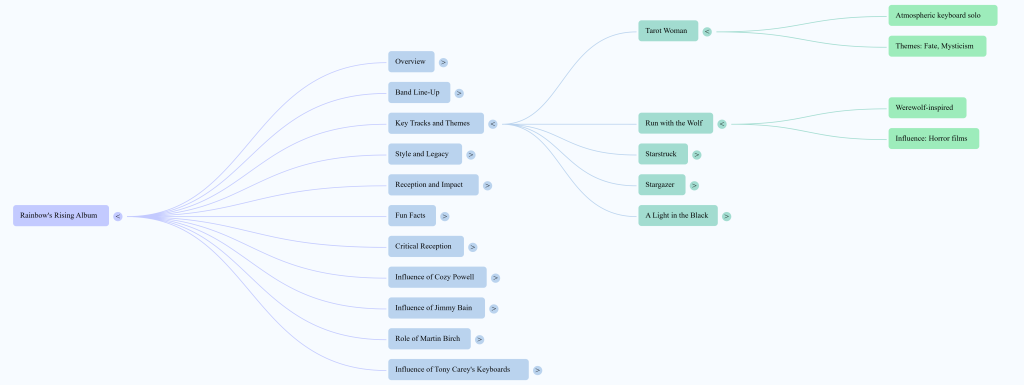Screen dimensions: 1024x385
Task: Select Influence: Horror films node
Action: 934,138
